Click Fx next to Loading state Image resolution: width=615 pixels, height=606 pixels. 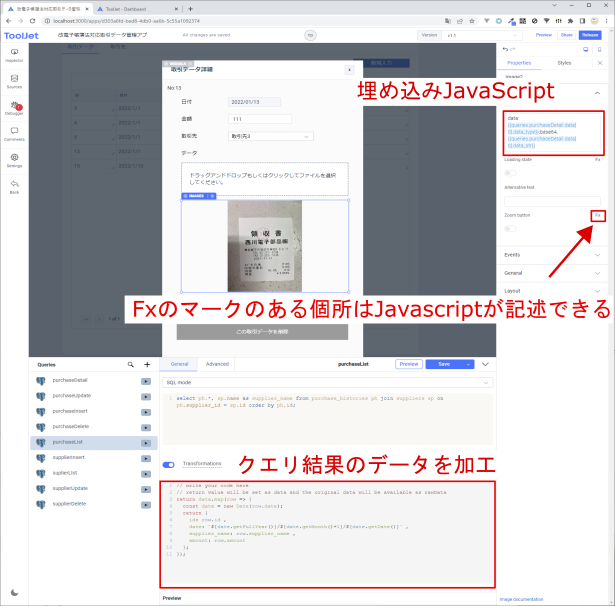[x=598, y=160]
